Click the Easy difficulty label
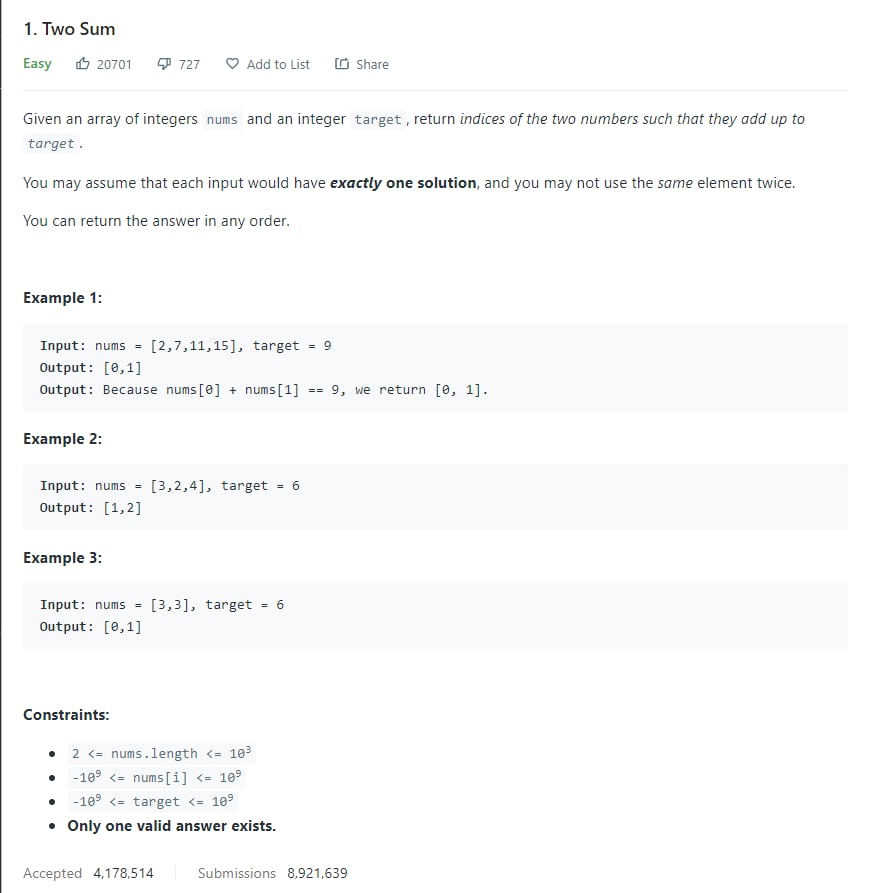Image resolution: width=869 pixels, height=893 pixels. [37, 63]
